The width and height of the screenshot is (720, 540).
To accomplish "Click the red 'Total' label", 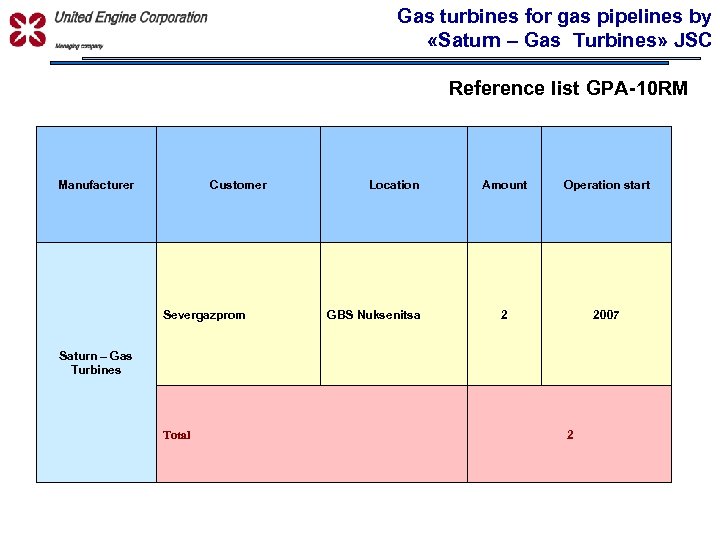I will pos(177,435).
